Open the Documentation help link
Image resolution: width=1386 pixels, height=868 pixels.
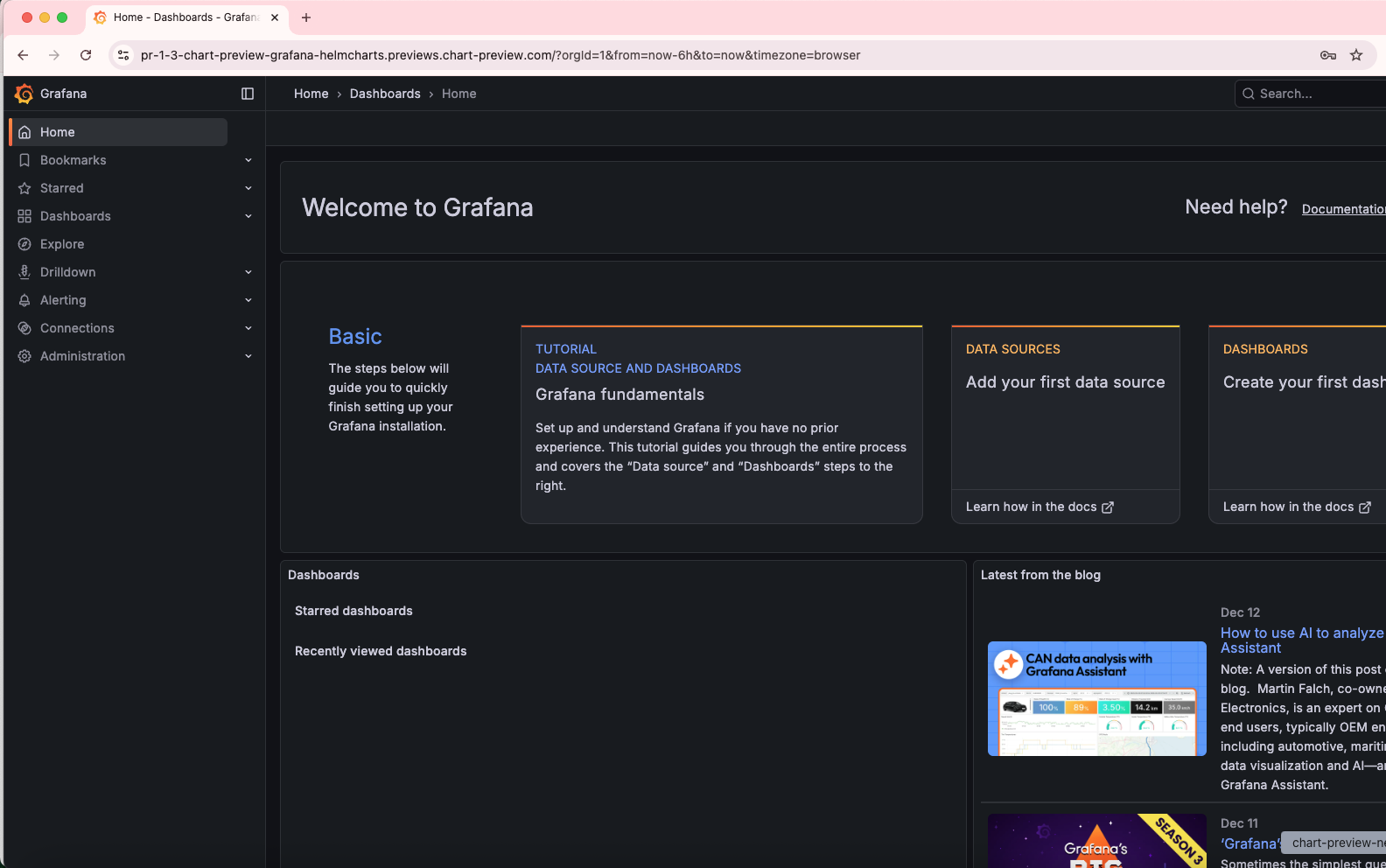pos(1344,209)
